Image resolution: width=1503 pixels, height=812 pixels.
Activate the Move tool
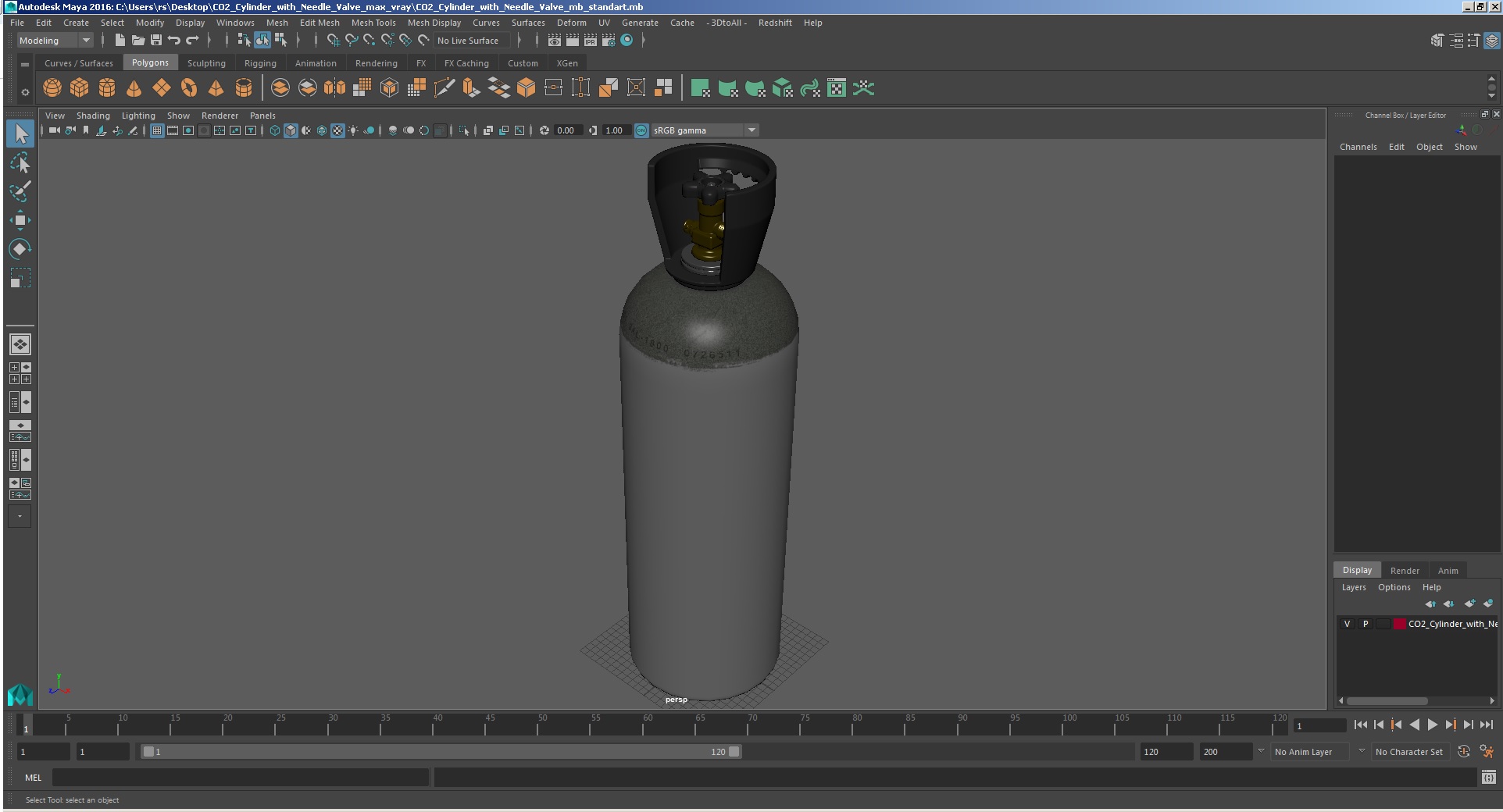pos(20,220)
